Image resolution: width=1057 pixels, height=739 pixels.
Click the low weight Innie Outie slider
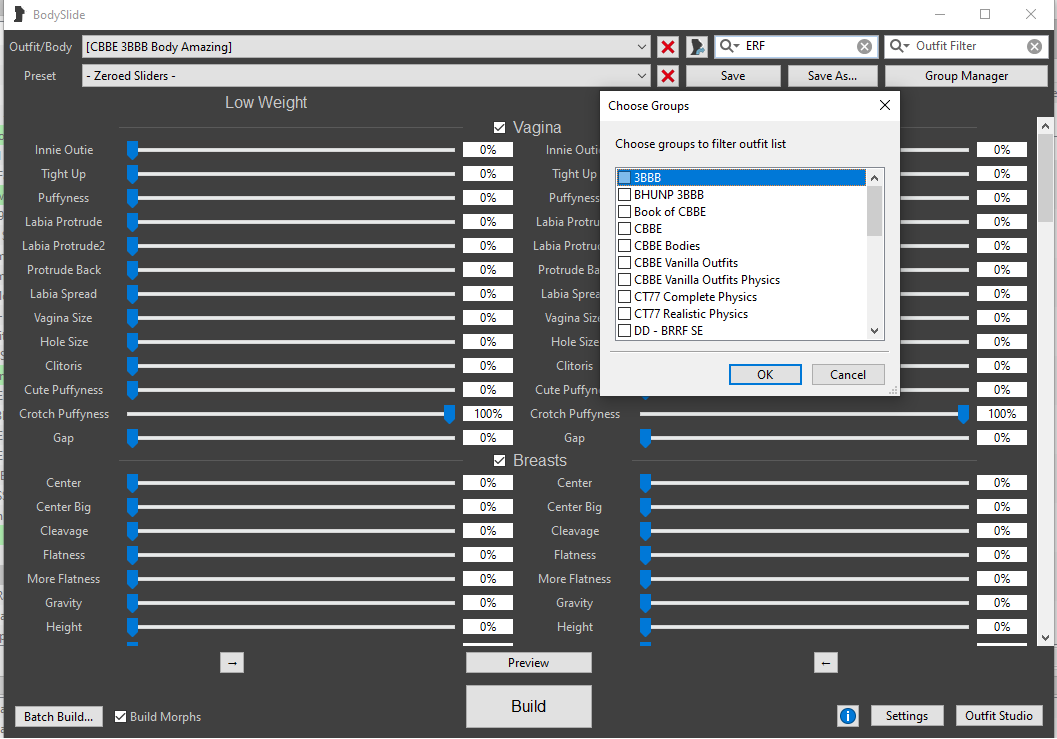click(x=291, y=150)
